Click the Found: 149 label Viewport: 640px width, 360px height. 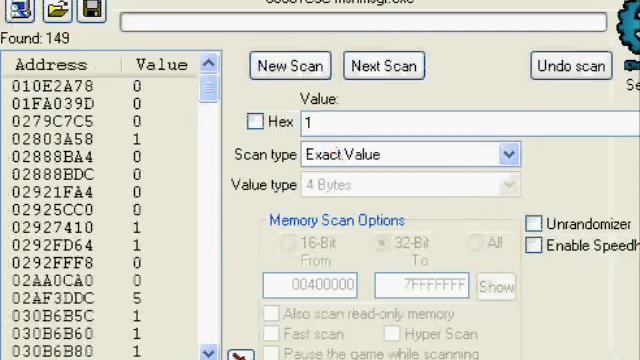35,38
